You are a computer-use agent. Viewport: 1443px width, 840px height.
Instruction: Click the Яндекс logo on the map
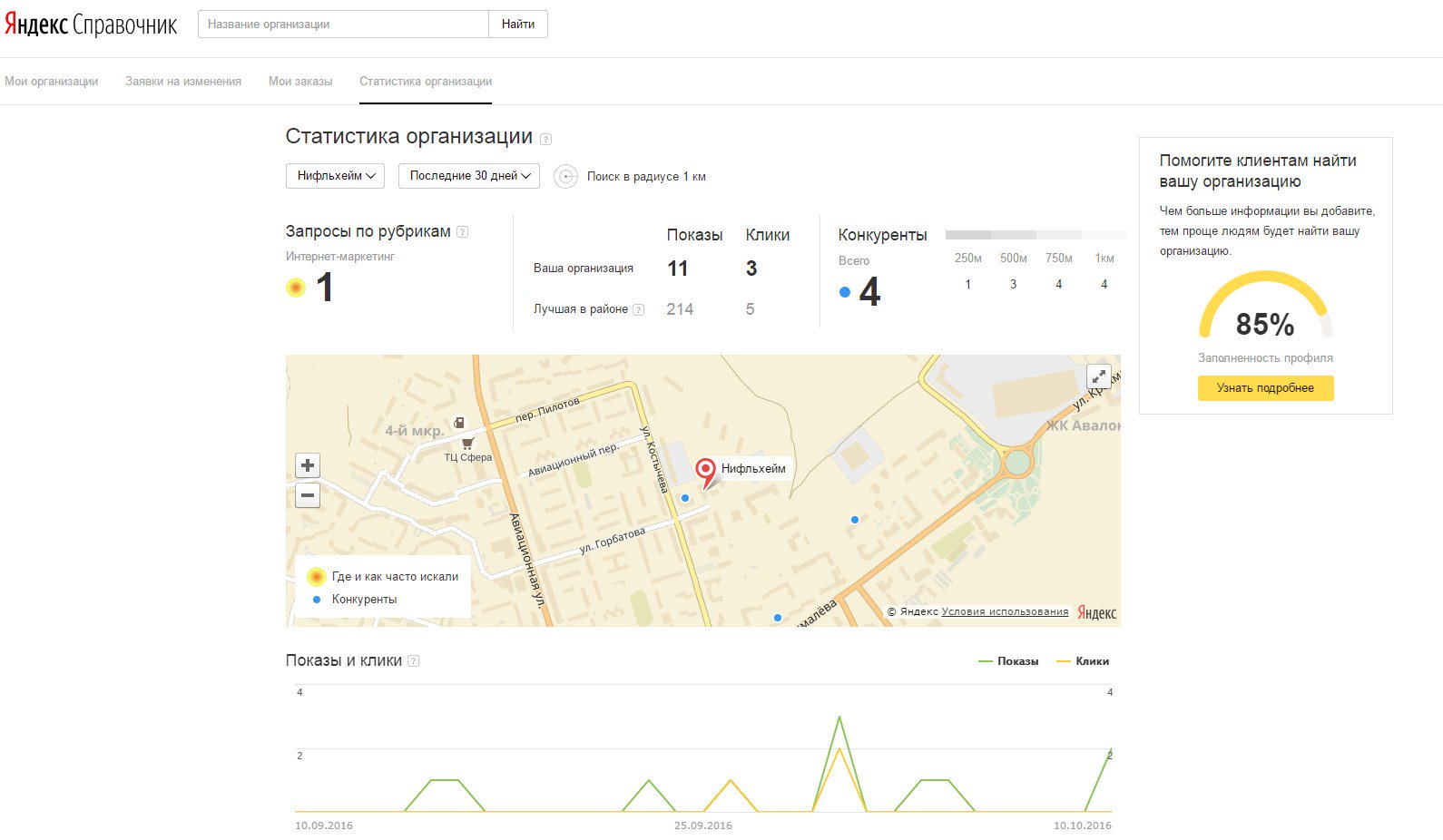1096,612
